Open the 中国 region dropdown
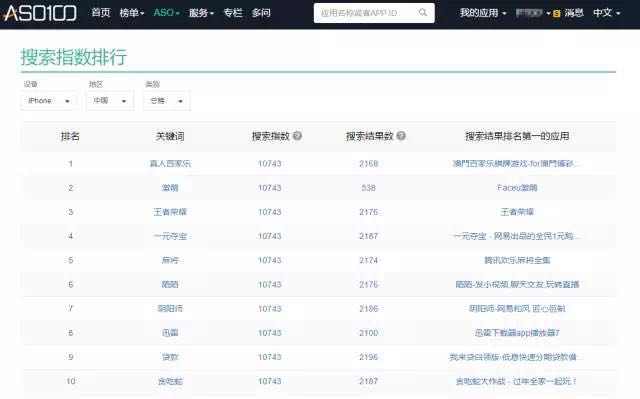 click(x=110, y=101)
